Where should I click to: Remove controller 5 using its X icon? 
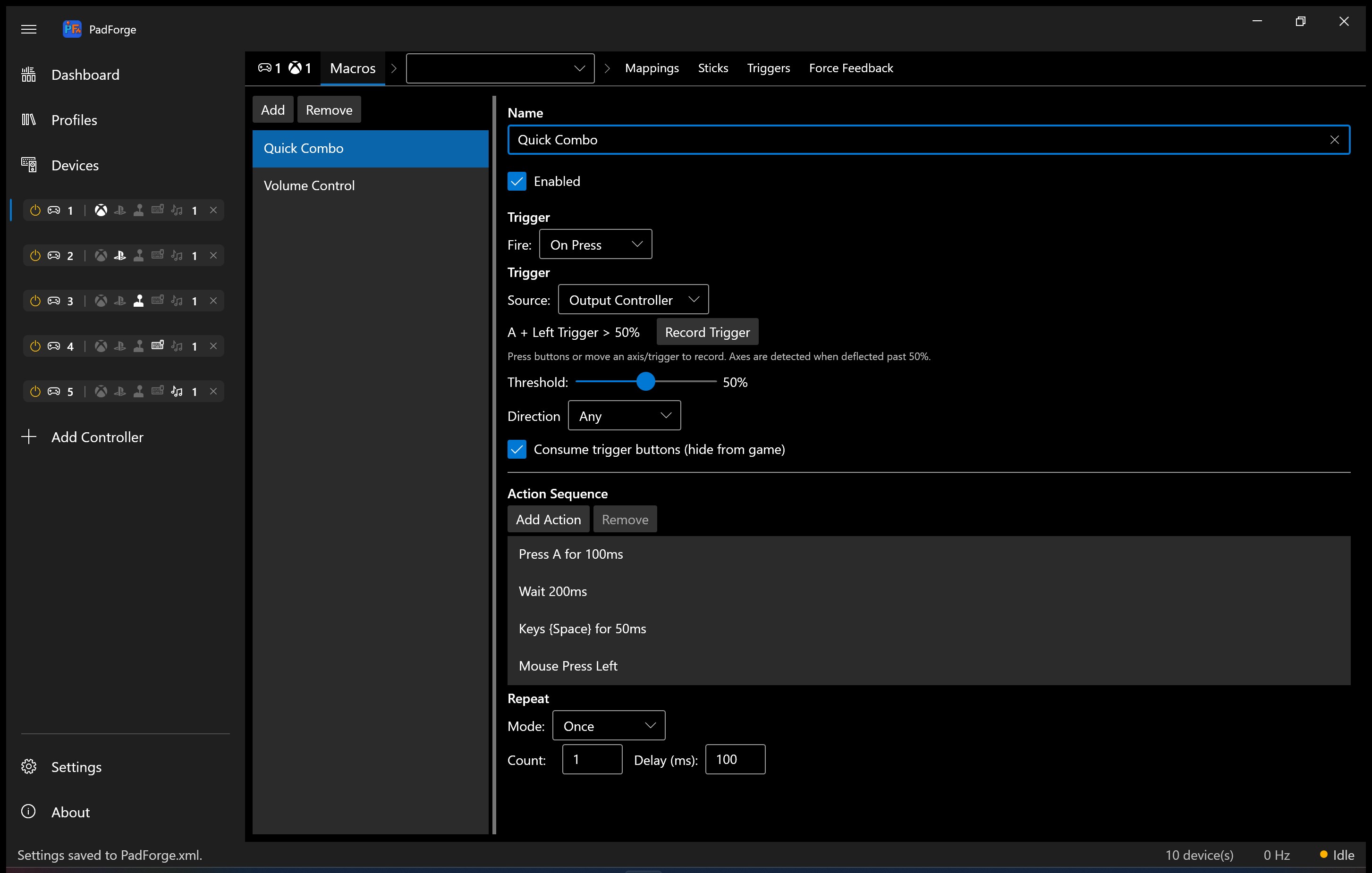point(214,391)
